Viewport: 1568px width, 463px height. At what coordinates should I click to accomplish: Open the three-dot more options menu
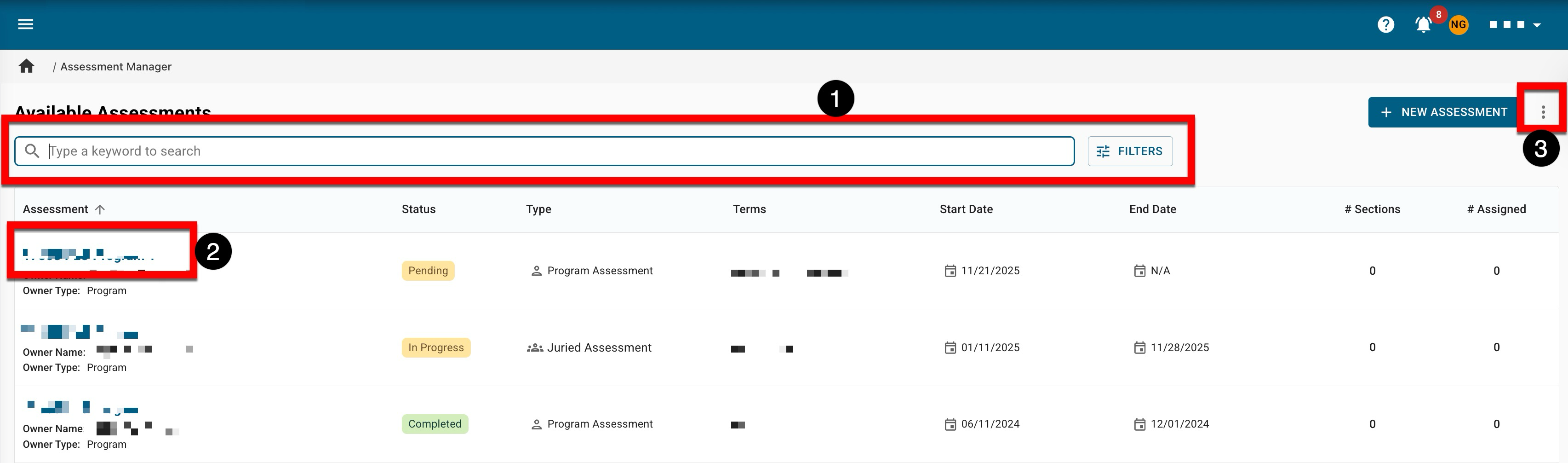coord(1542,112)
